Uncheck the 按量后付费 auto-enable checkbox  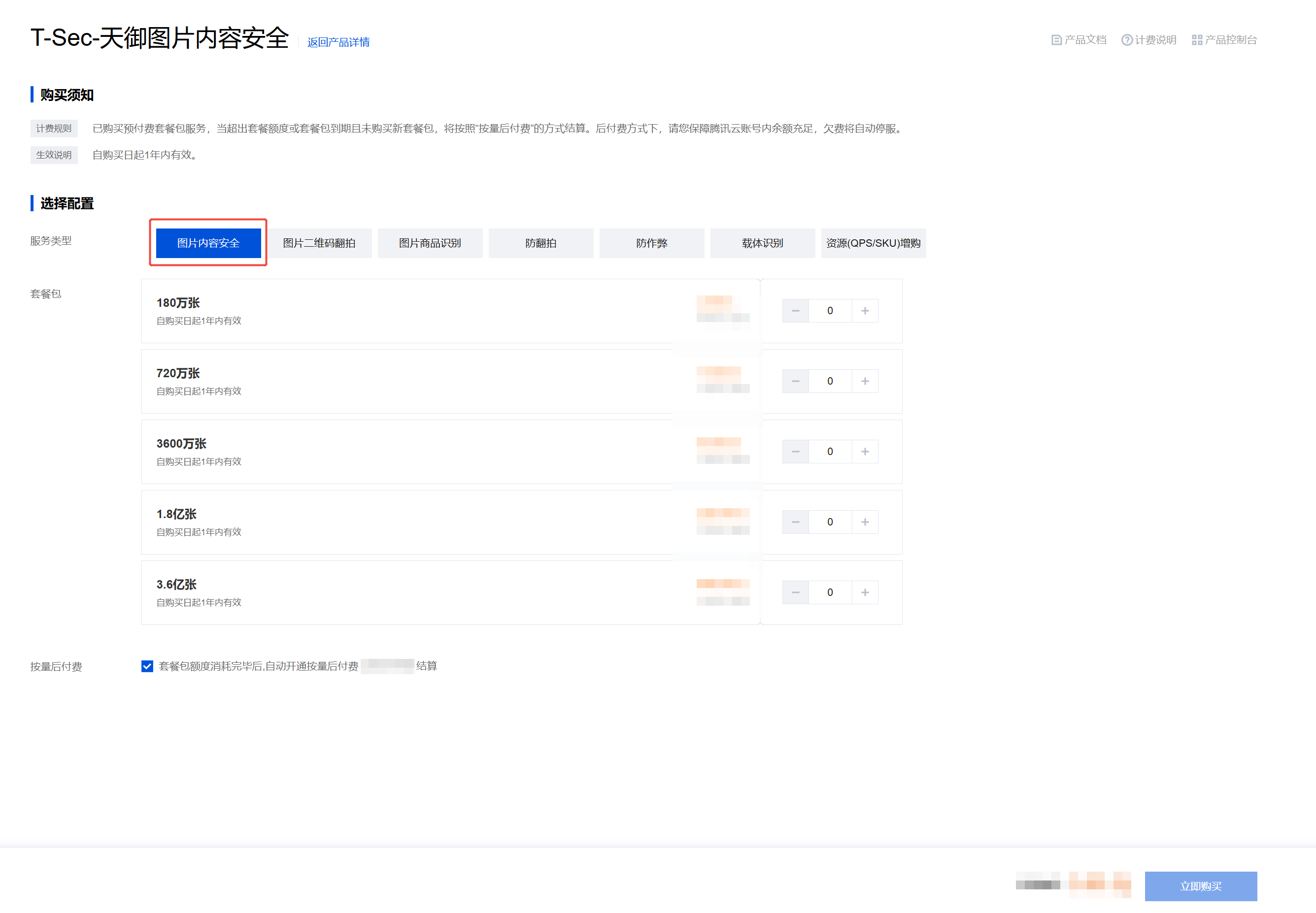click(147, 666)
